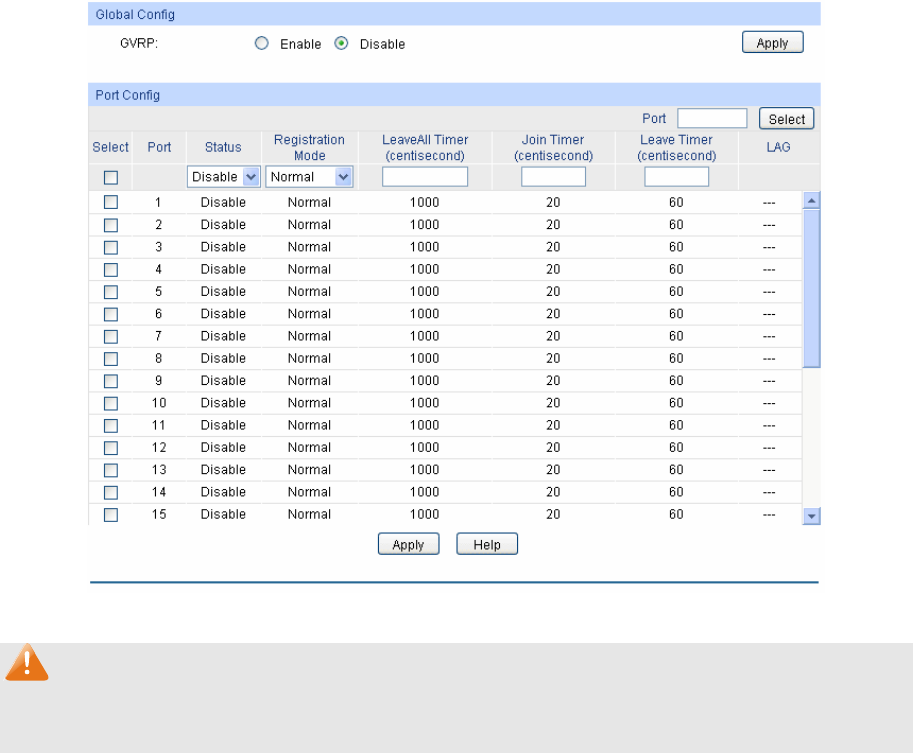Check the box for port 5
This screenshot has height=753, width=913.
111,292
